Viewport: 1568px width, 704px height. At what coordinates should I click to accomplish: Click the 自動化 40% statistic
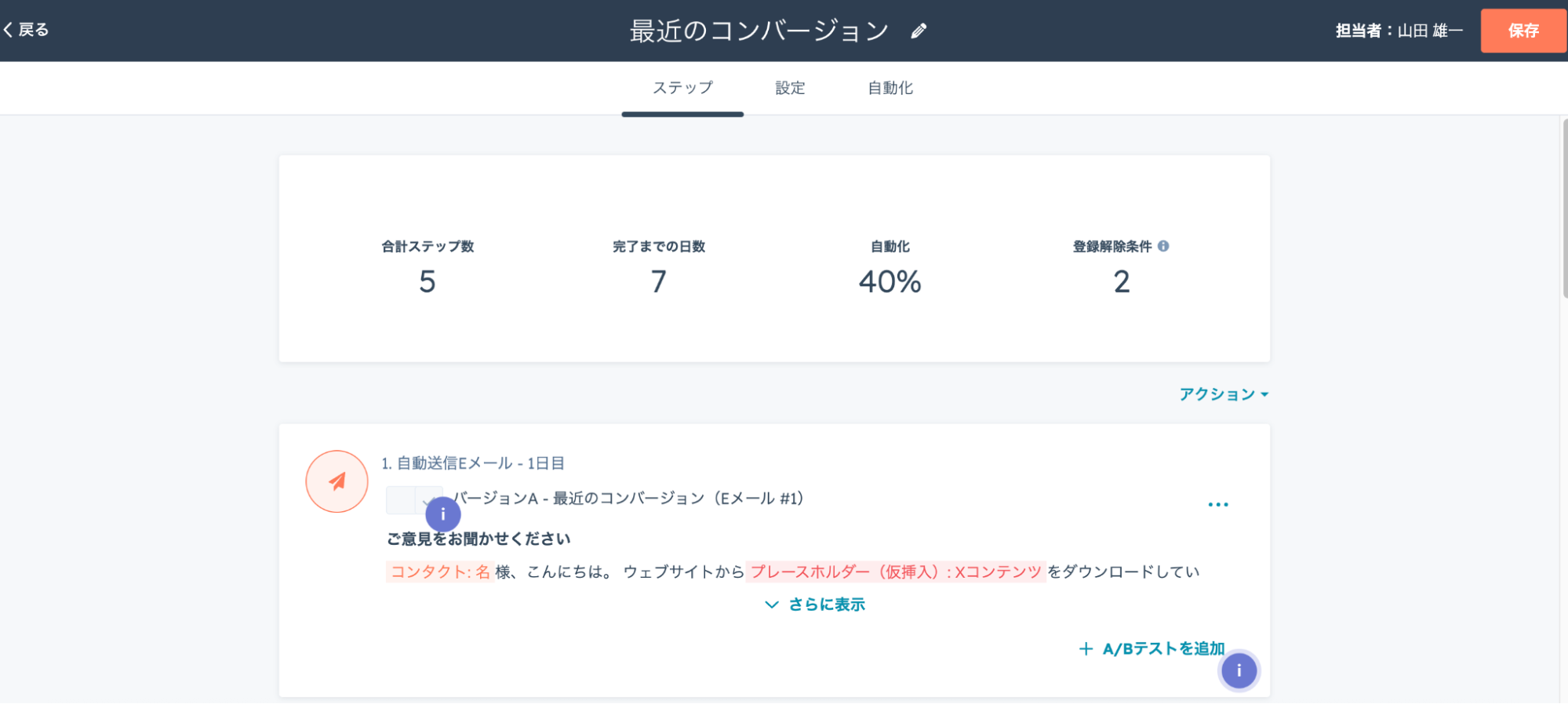click(890, 281)
